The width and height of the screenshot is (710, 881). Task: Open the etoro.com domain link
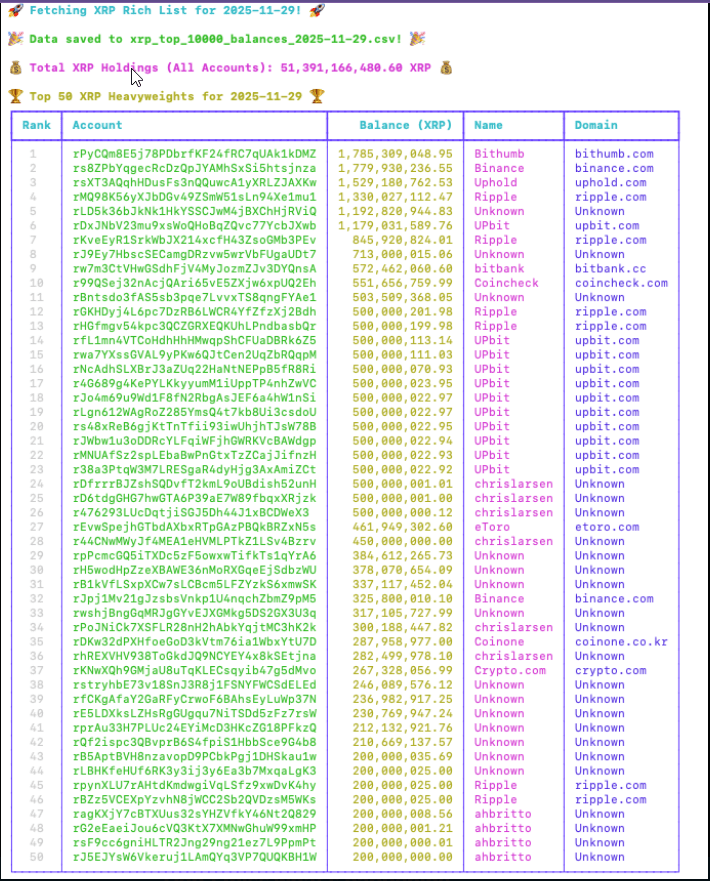(606, 527)
